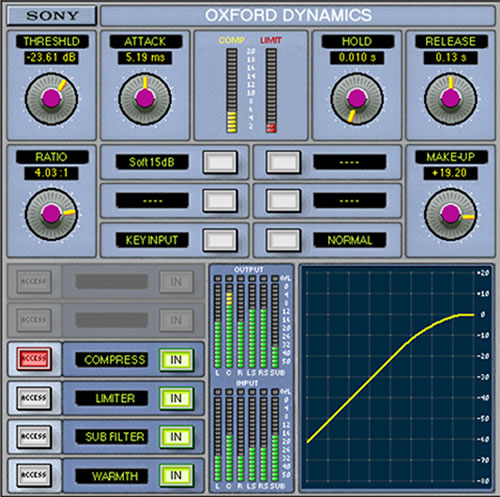The image size is (500, 497).
Task: Click the Soft 15dB label display
Action: coord(152,162)
